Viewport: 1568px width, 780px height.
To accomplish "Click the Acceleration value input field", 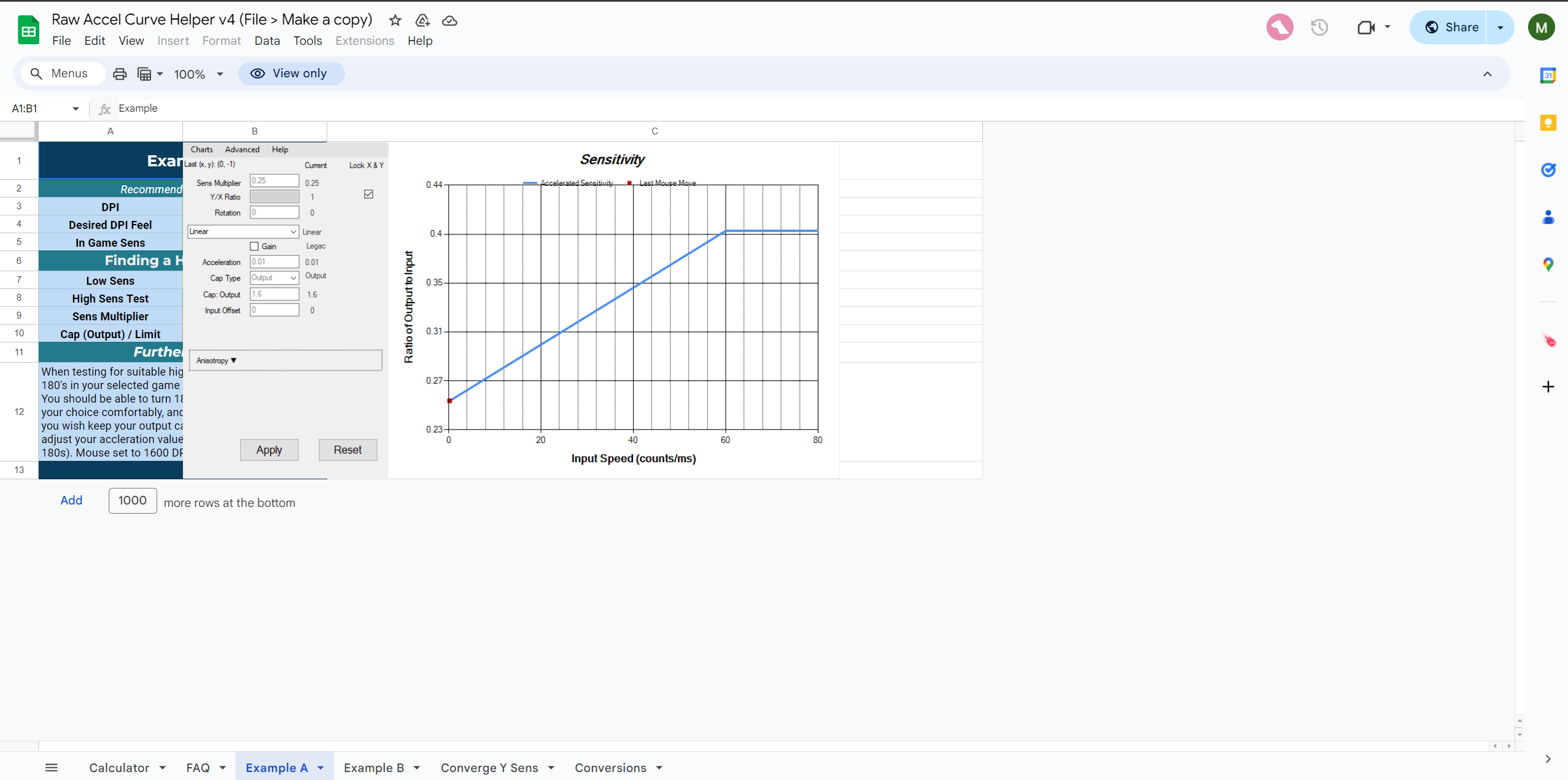I will (275, 261).
